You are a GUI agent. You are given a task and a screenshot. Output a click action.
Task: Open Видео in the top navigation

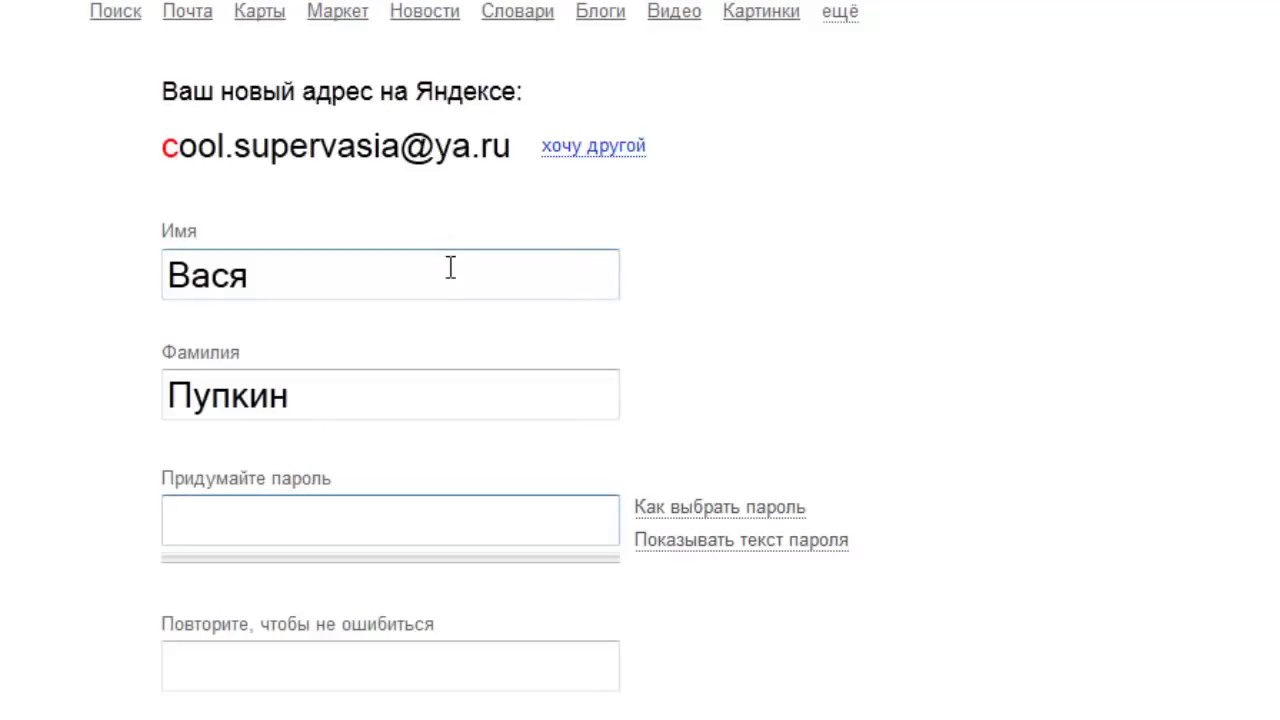pyautogui.click(x=674, y=11)
